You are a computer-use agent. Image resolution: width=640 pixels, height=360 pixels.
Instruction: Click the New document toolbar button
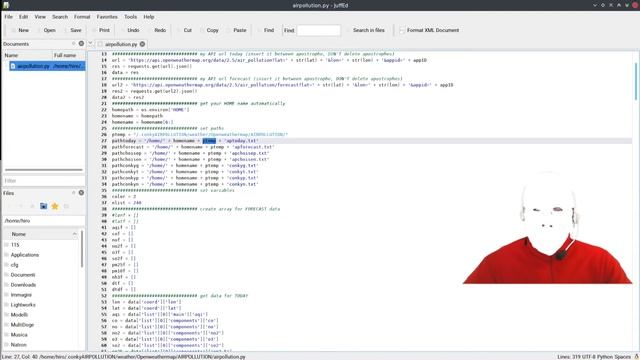20,30
